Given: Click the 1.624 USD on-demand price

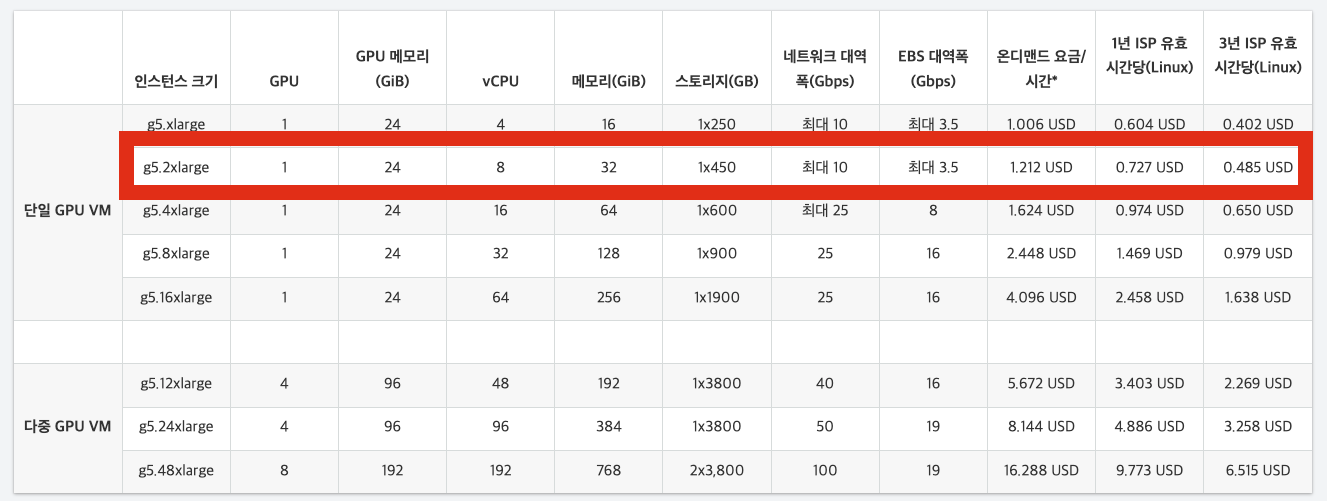Looking at the screenshot, I should point(1041,210).
